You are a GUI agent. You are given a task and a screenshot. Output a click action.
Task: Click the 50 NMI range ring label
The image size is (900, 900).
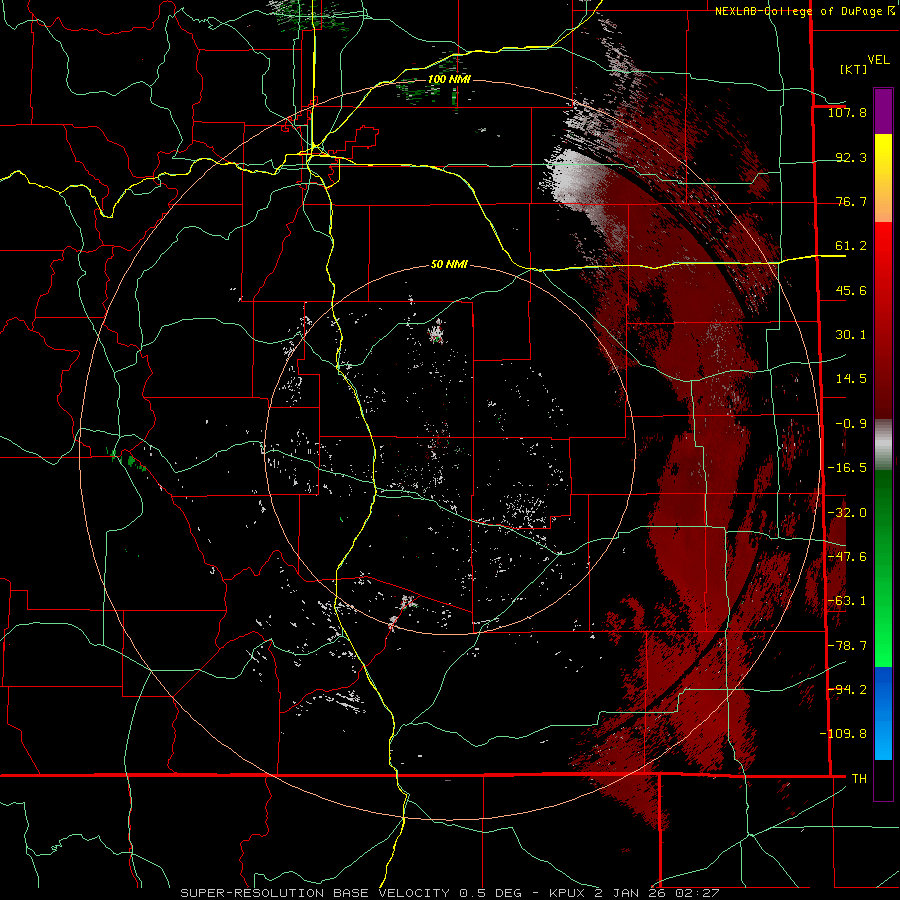coord(449,265)
